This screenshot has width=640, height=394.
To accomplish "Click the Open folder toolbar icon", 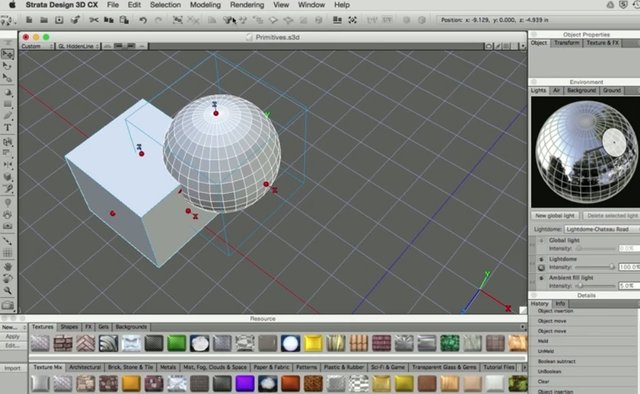I will pos(44,20).
